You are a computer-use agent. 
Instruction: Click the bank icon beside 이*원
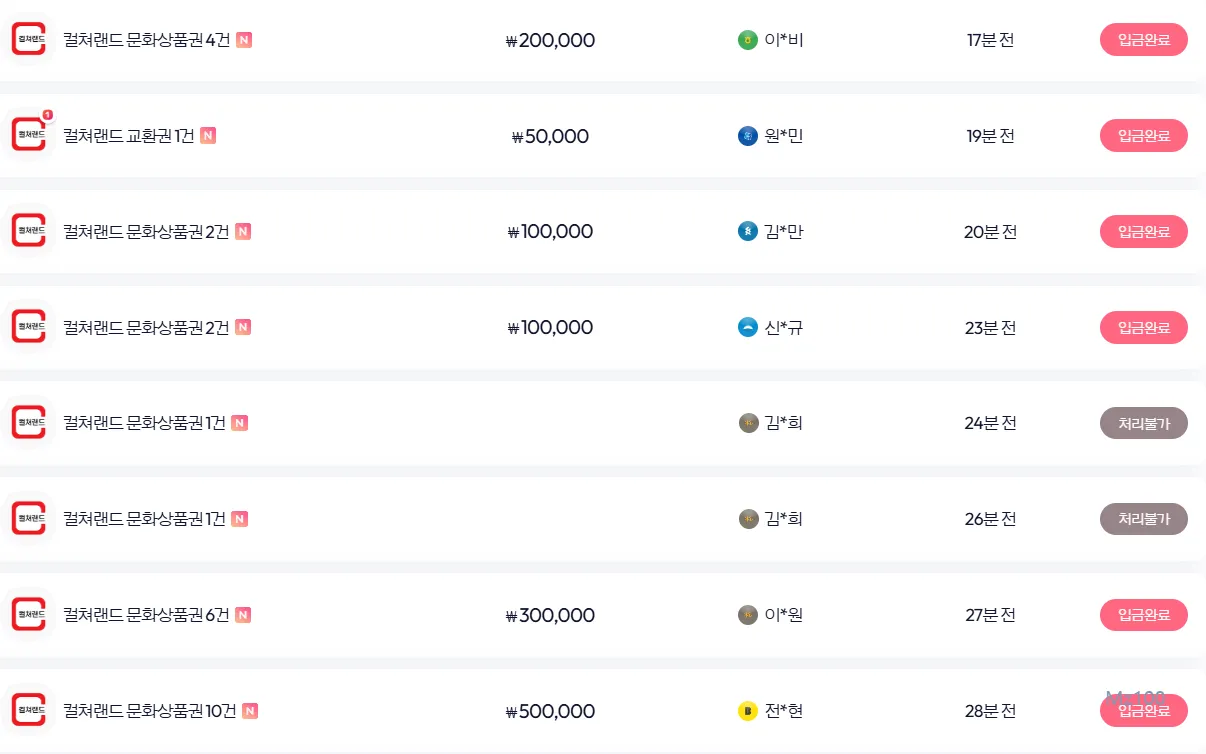[x=747, y=616]
